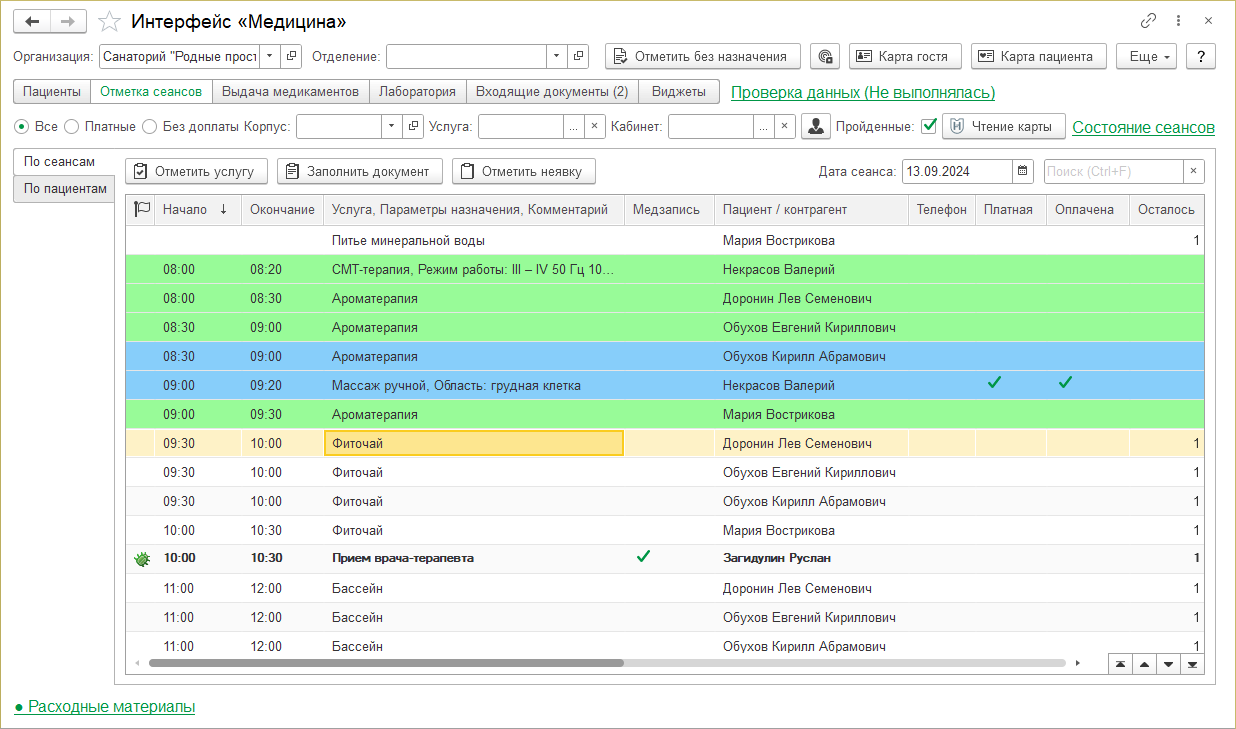Jump to last row of the table

[1191, 664]
